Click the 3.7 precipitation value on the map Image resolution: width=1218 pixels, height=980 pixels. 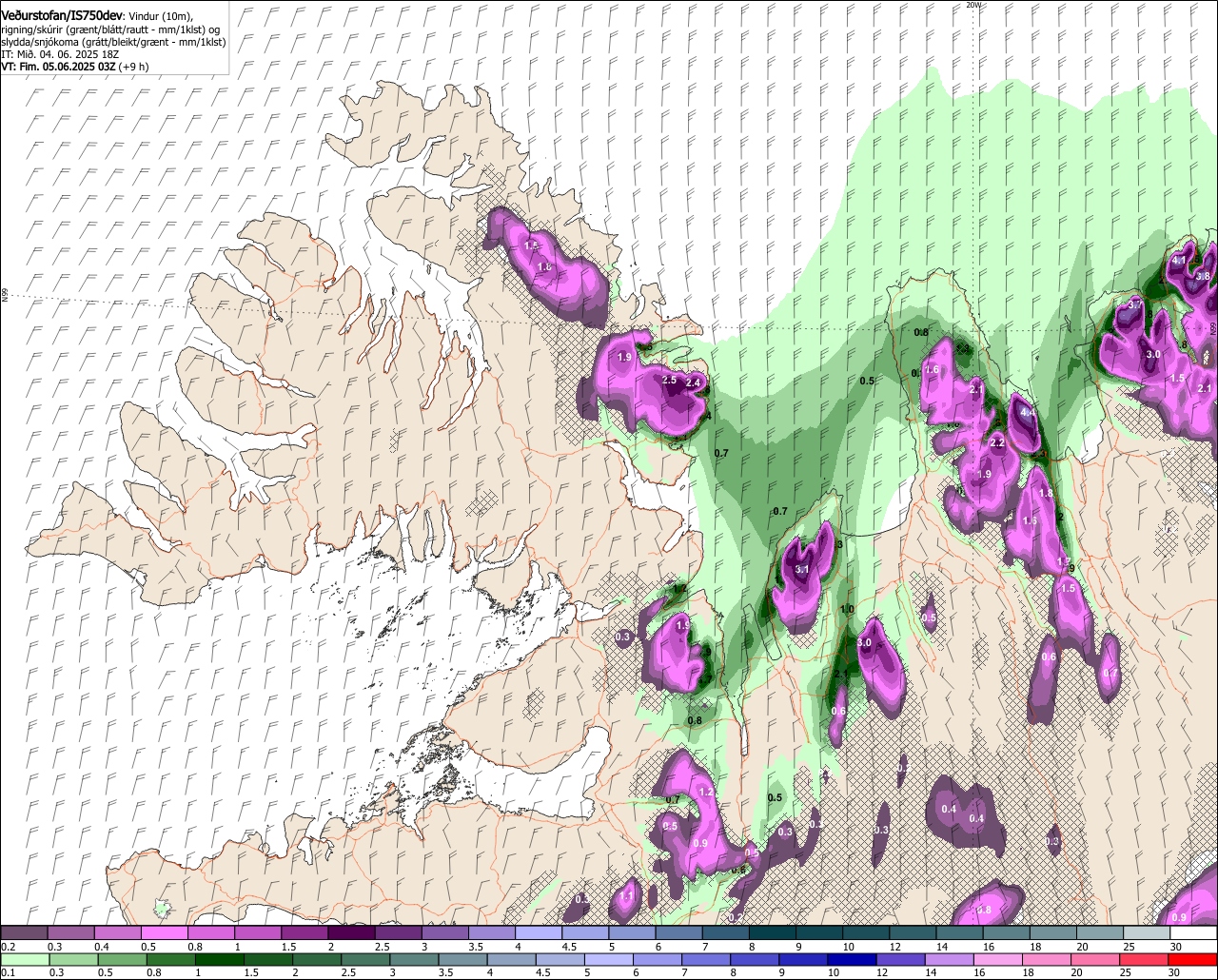pos(1134,304)
